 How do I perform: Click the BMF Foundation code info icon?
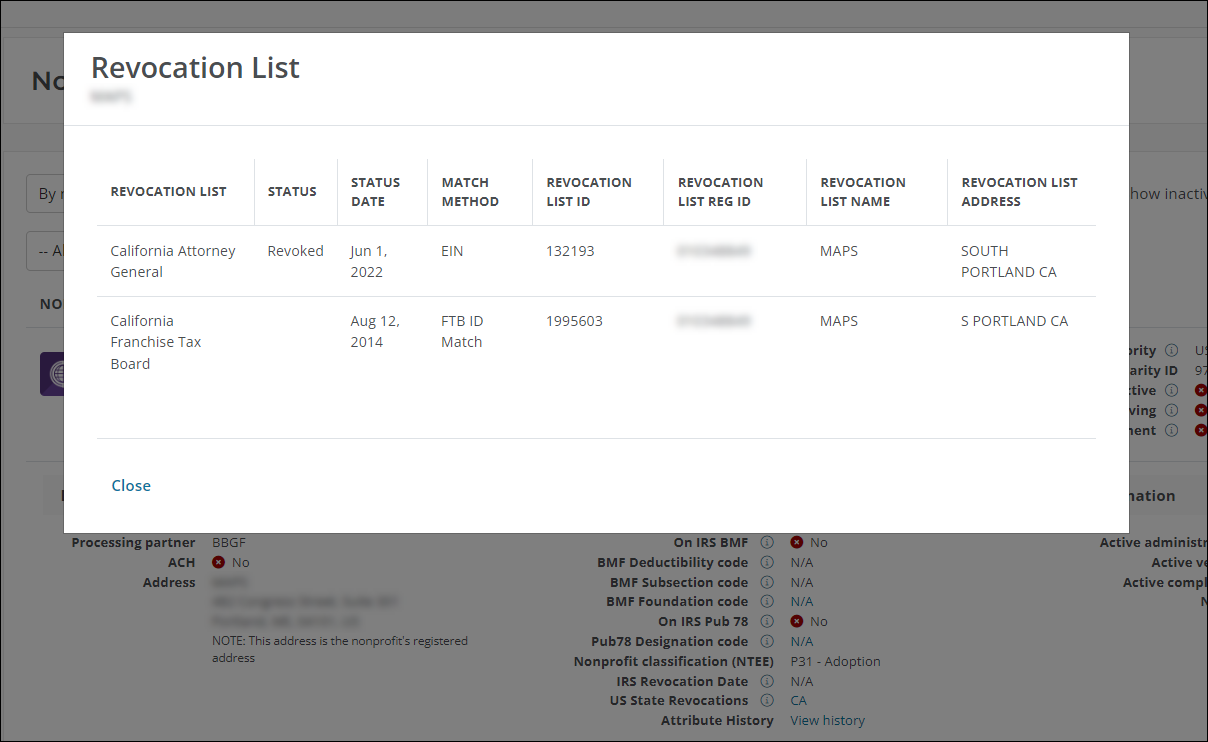pyautogui.click(x=767, y=602)
